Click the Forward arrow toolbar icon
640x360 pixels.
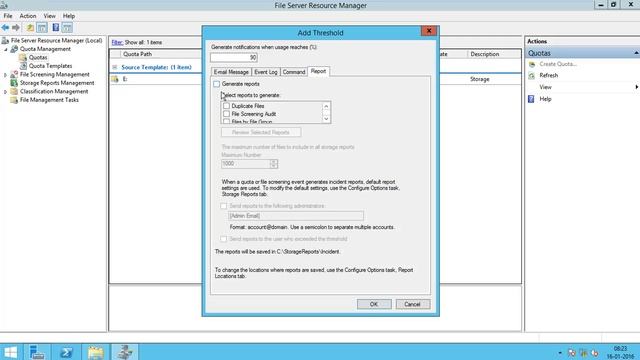(16, 27)
